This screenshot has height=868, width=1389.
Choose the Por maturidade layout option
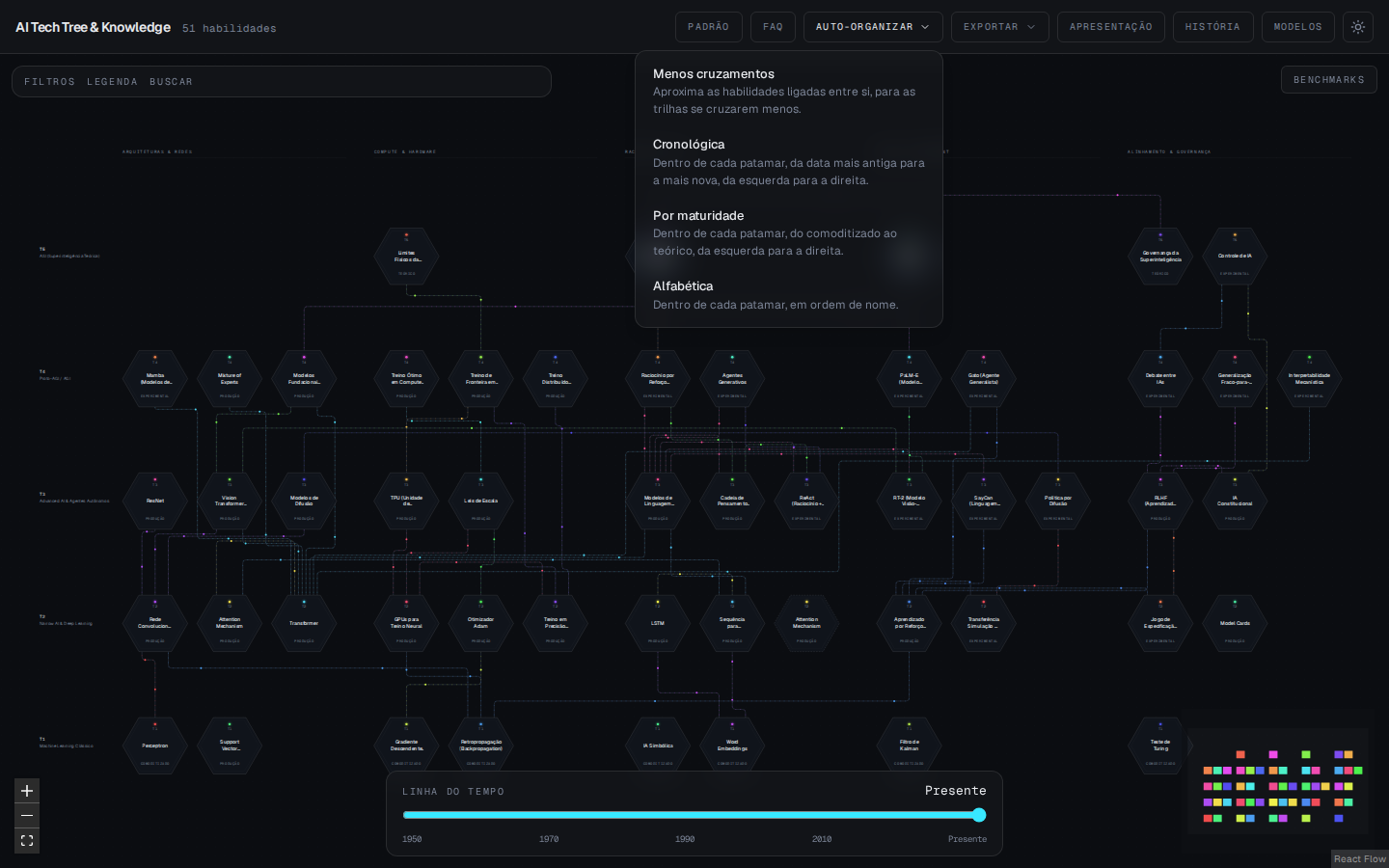789,232
